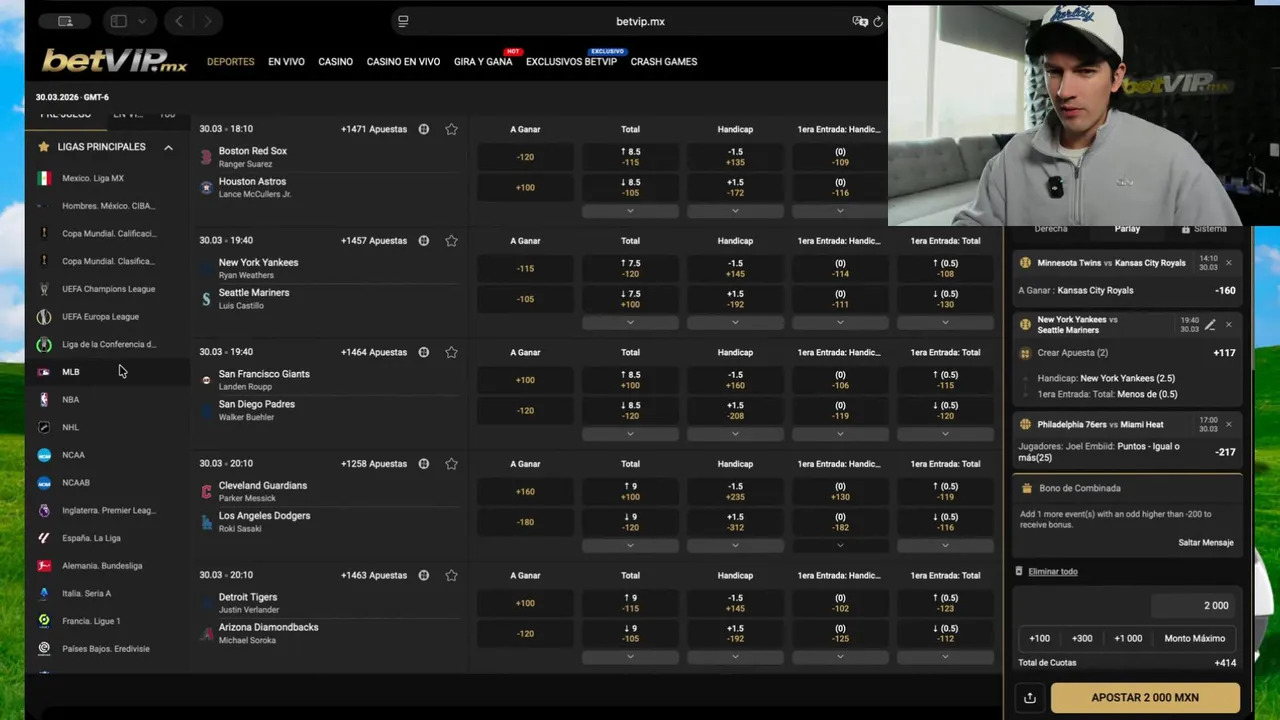The image size is (1280, 720).
Task: Expand Handicap options for Guardians game
Action: (x=735, y=545)
